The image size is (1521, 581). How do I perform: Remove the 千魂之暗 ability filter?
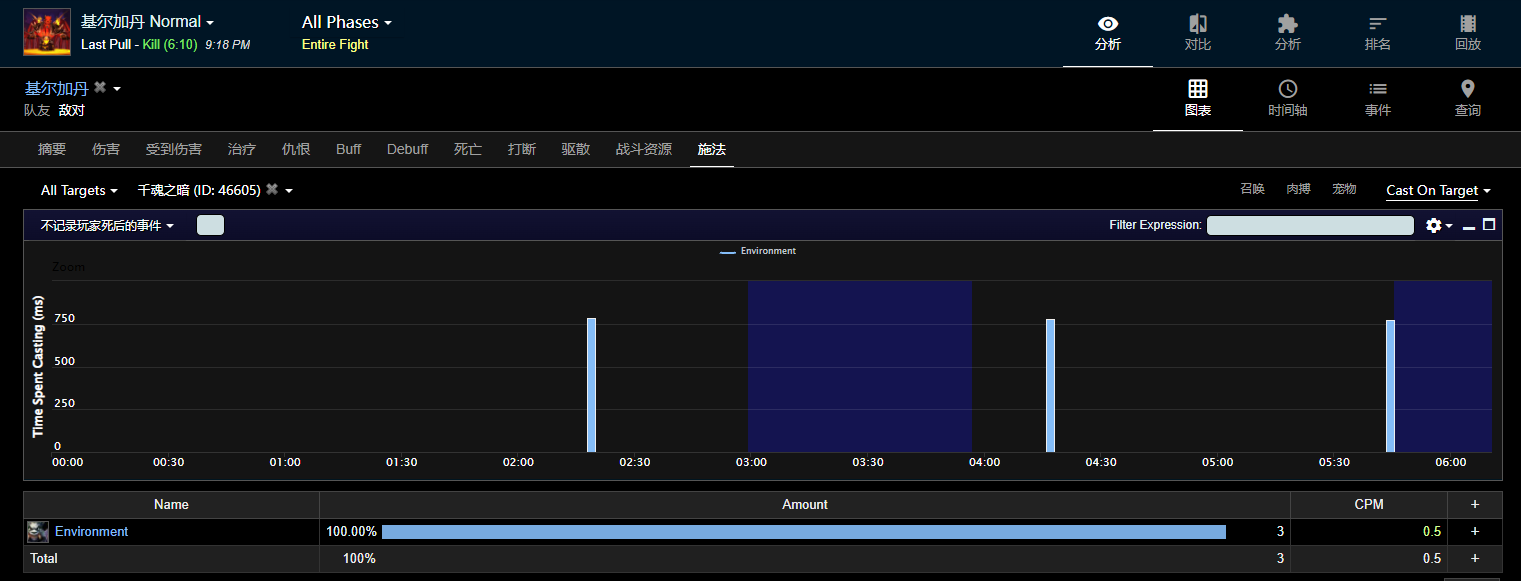[x=272, y=190]
